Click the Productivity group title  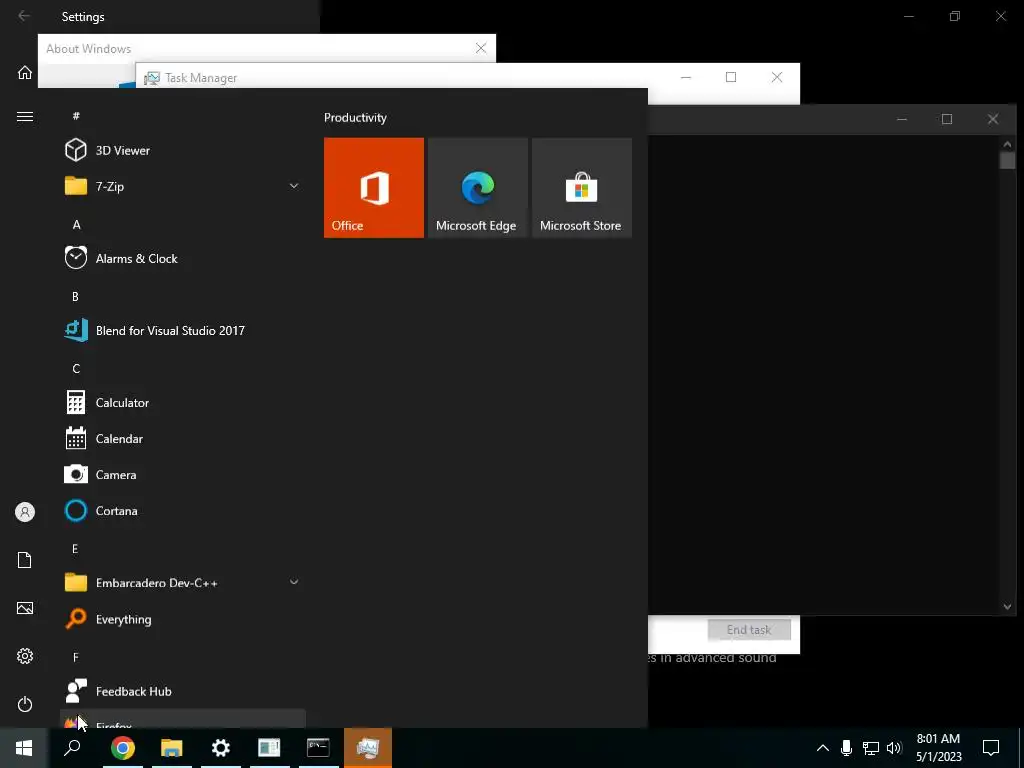(x=355, y=118)
